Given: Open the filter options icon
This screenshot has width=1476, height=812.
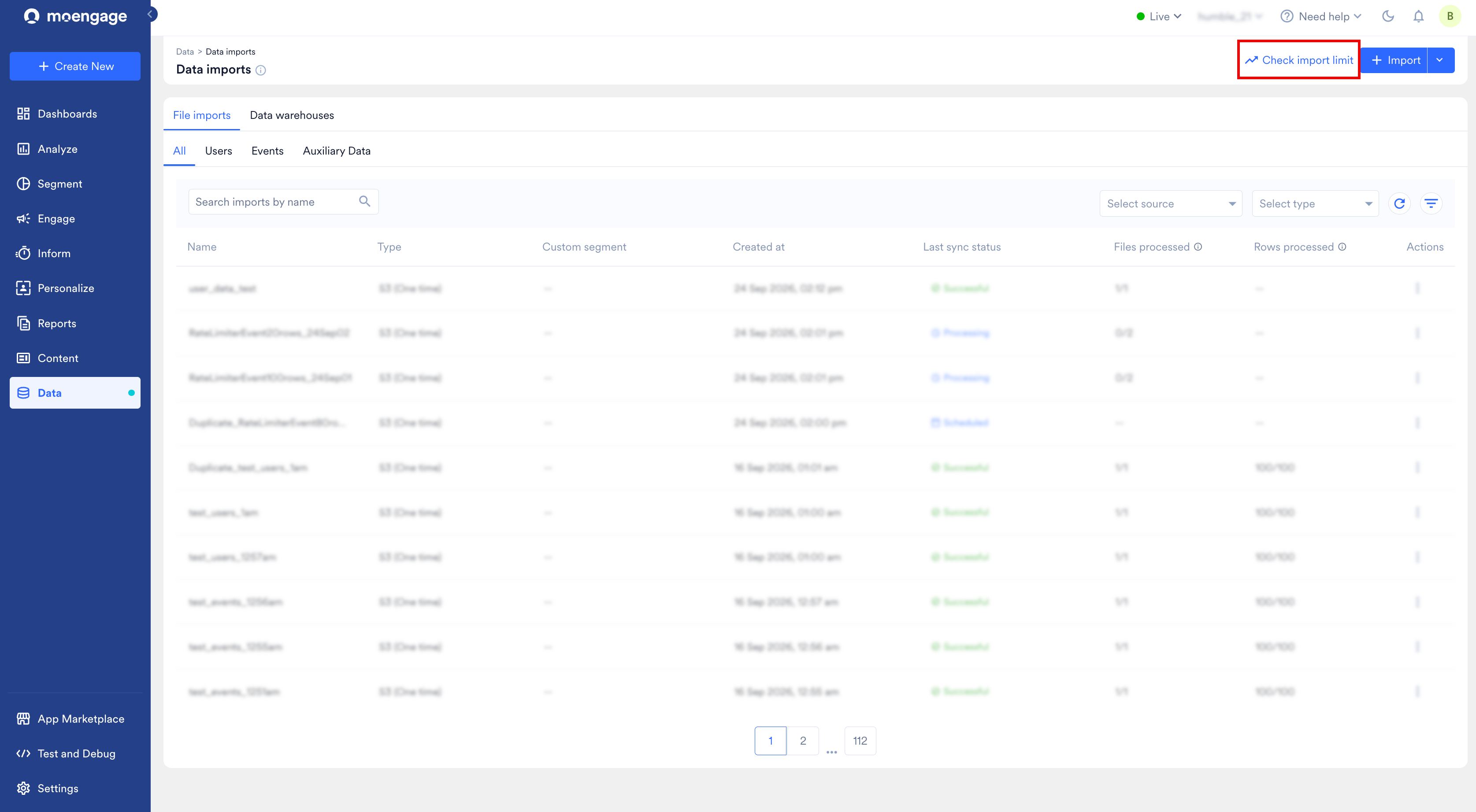Looking at the screenshot, I should tap(1431, 203).
